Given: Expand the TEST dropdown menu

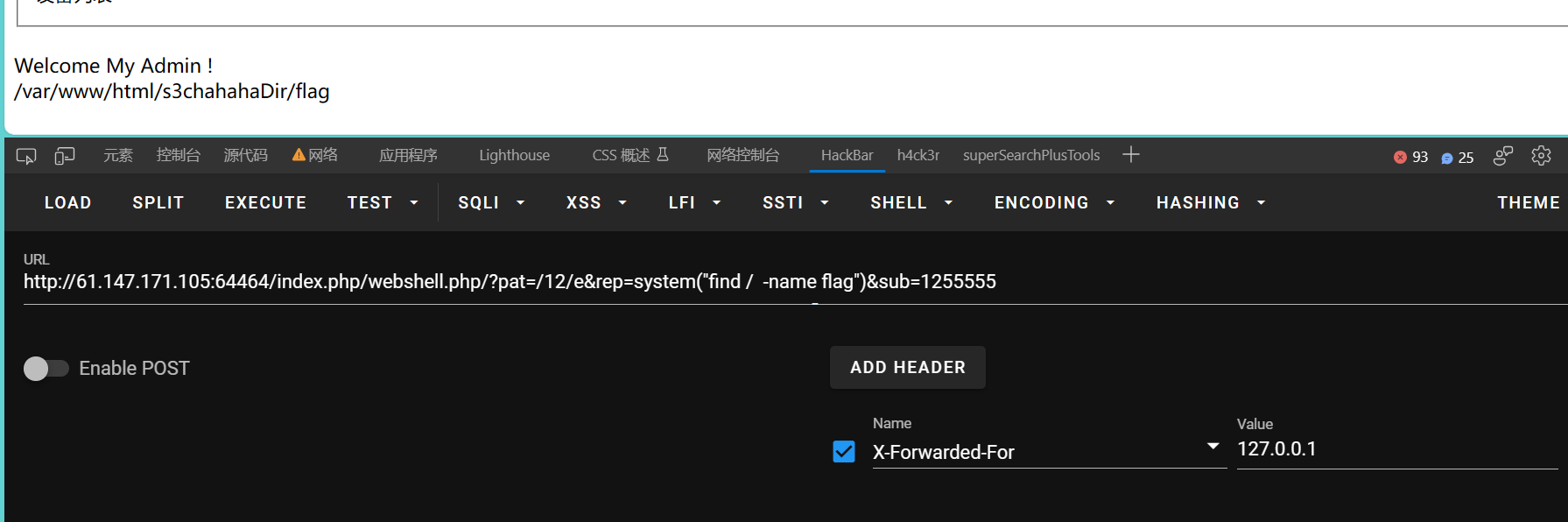Looking at the screenshot, I should (383, 202).
